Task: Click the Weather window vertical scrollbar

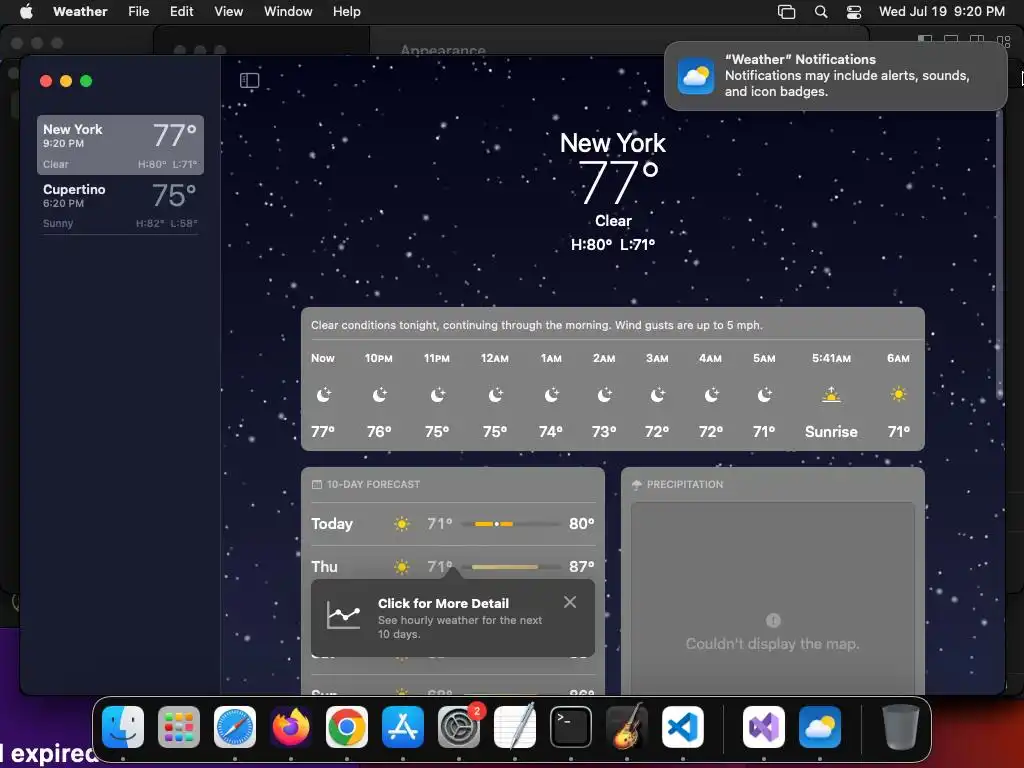Action: [x=1000, y=255]
